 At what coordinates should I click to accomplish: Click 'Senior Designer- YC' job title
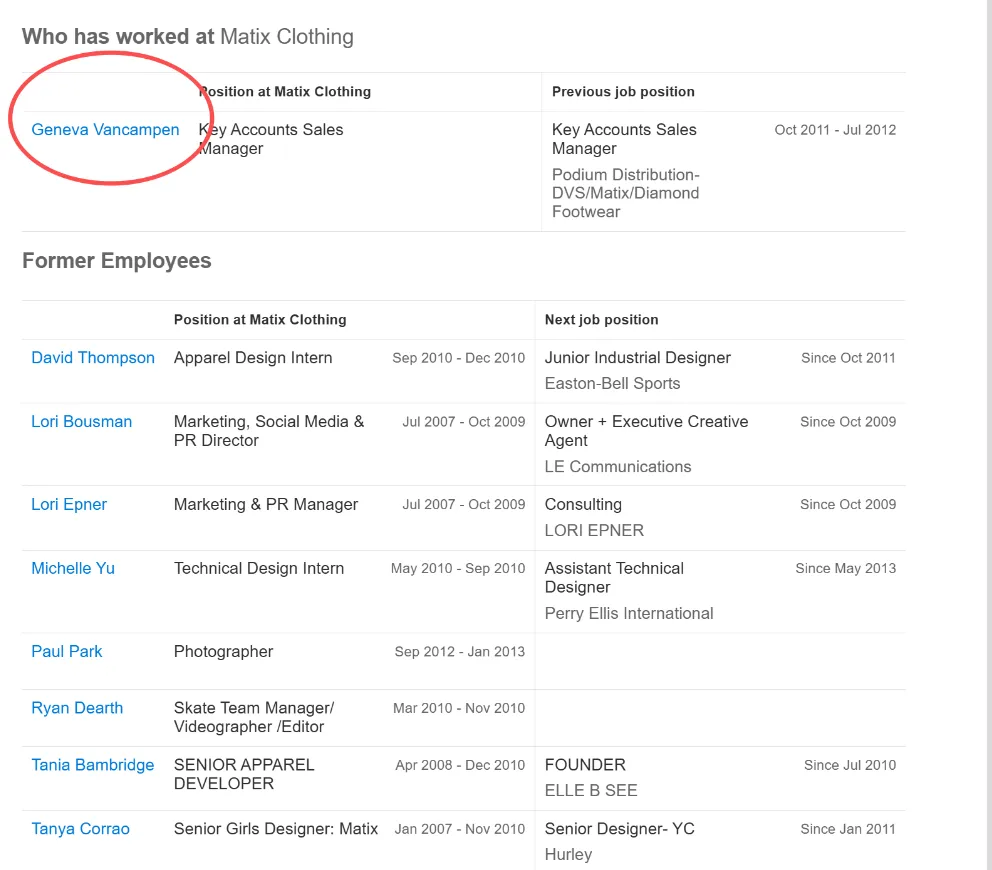click(x=619, y=829)
